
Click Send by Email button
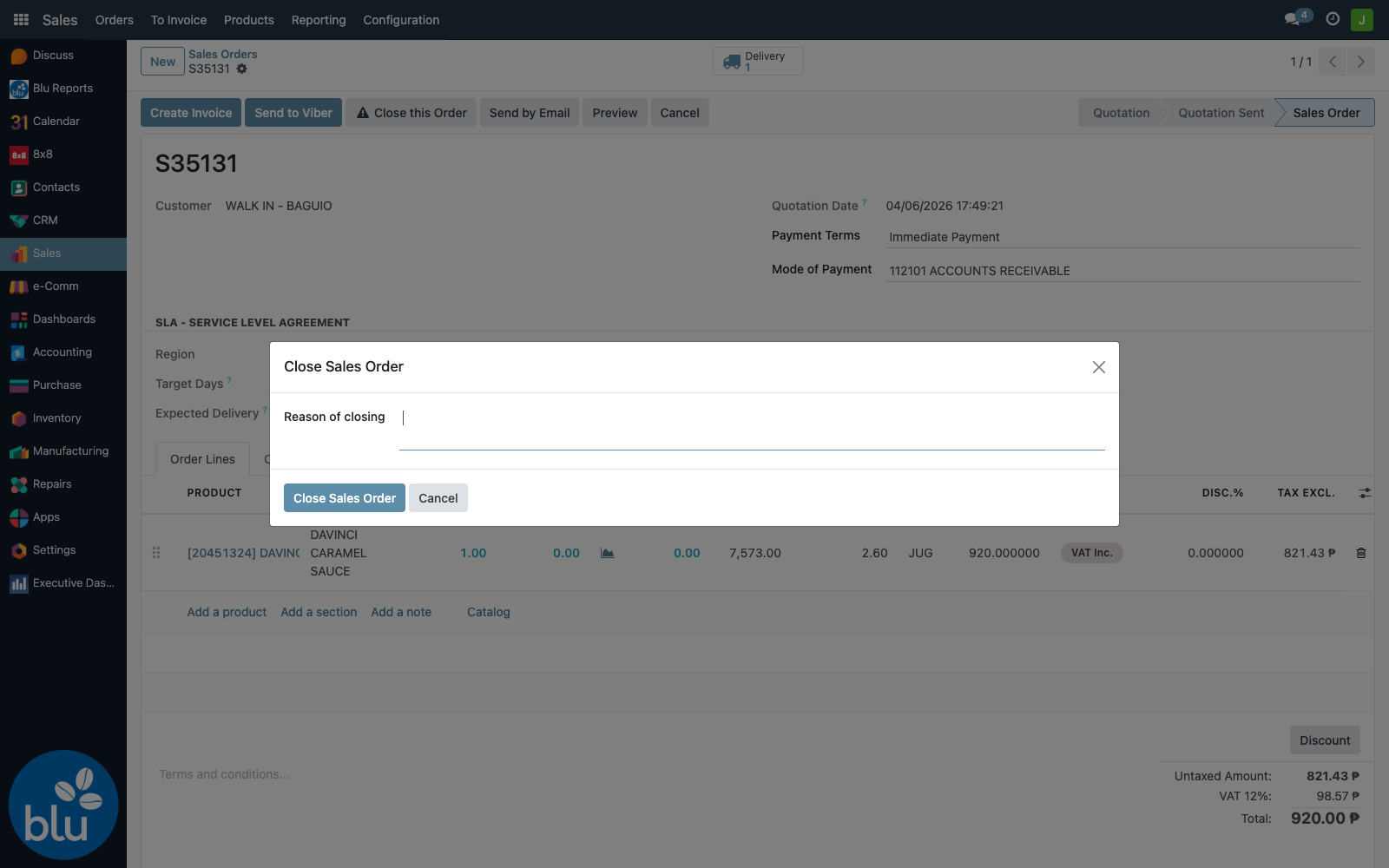click(x=530, y=113)
